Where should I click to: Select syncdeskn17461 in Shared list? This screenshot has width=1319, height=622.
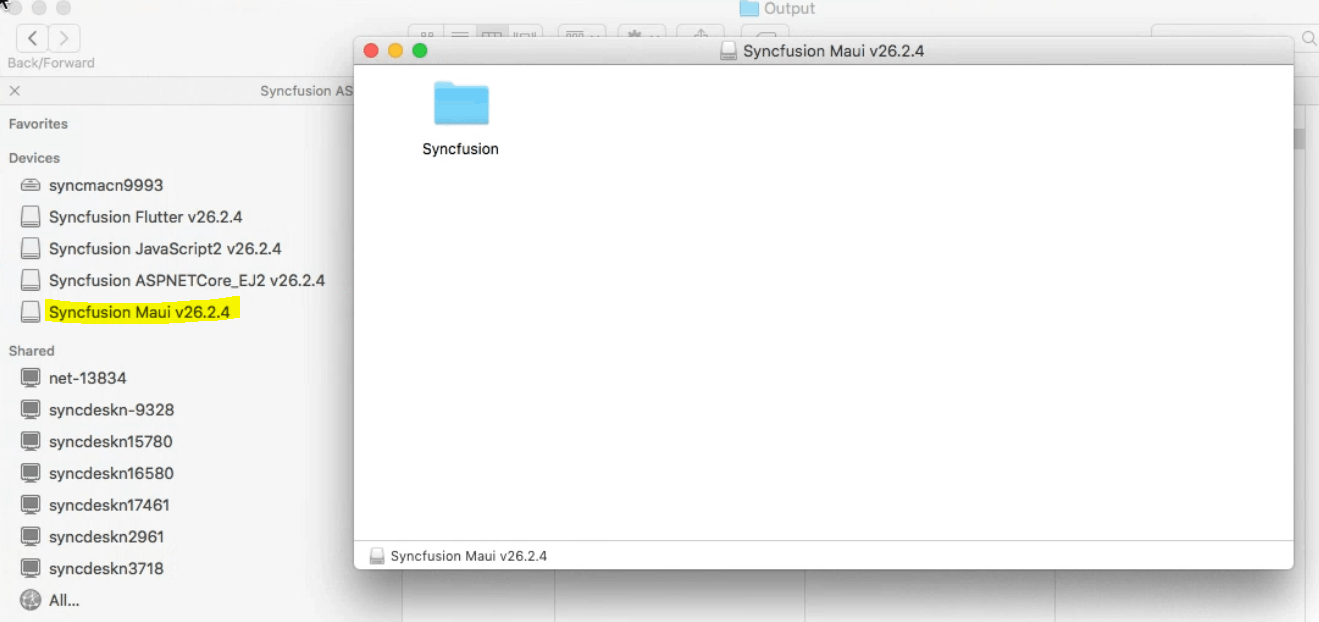click(109, 505)
